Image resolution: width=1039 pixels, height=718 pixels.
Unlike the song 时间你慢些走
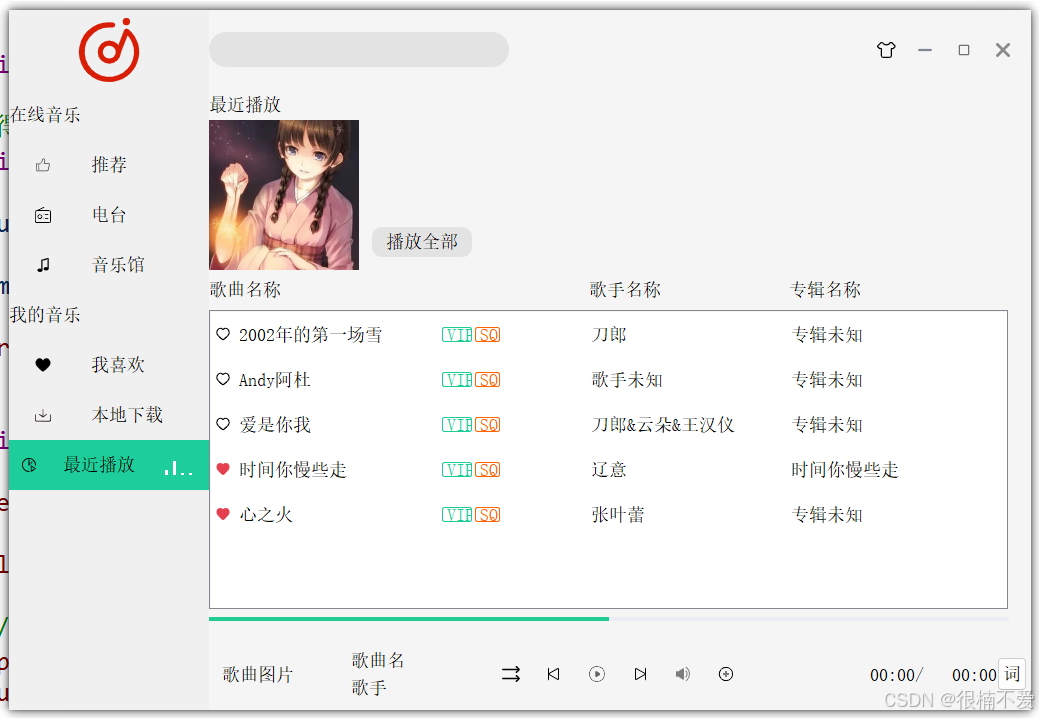223,470
